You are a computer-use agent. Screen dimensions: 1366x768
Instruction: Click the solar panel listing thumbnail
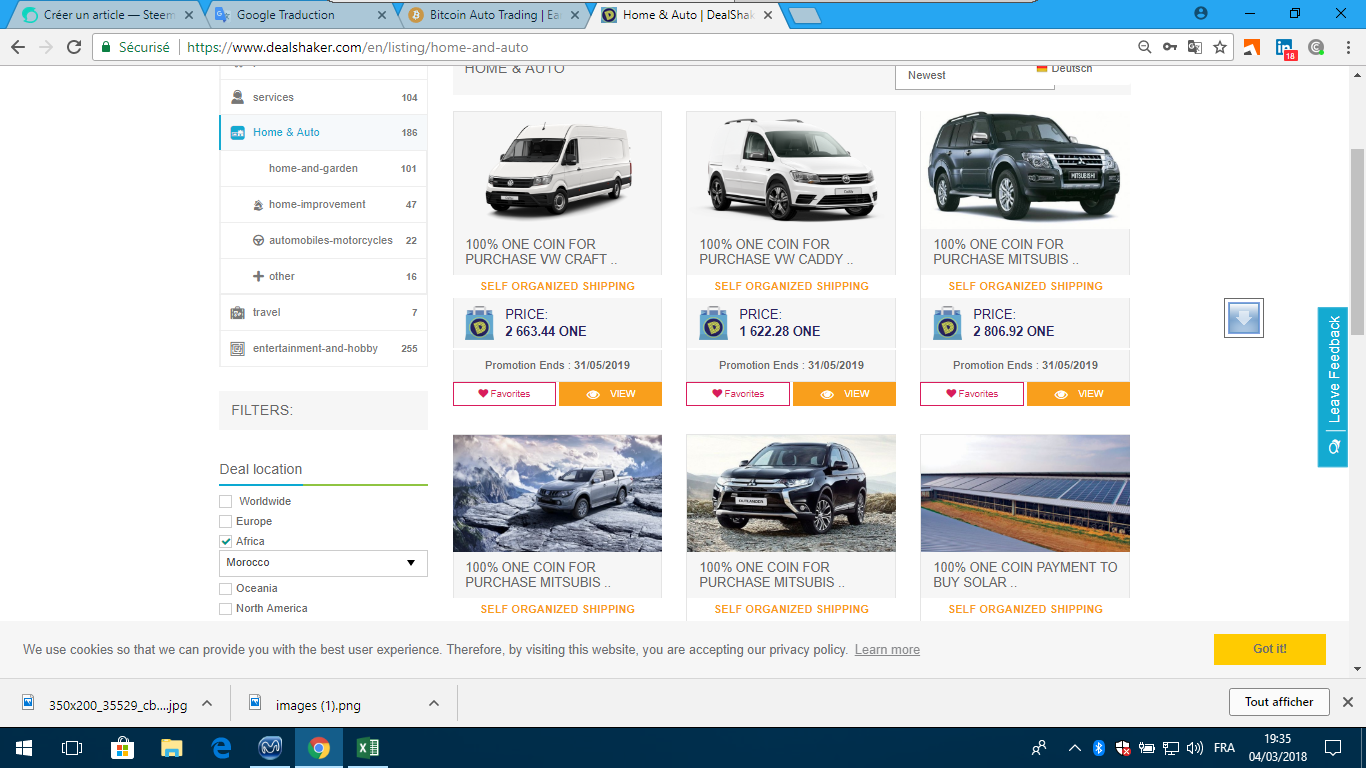(1025, 493)
